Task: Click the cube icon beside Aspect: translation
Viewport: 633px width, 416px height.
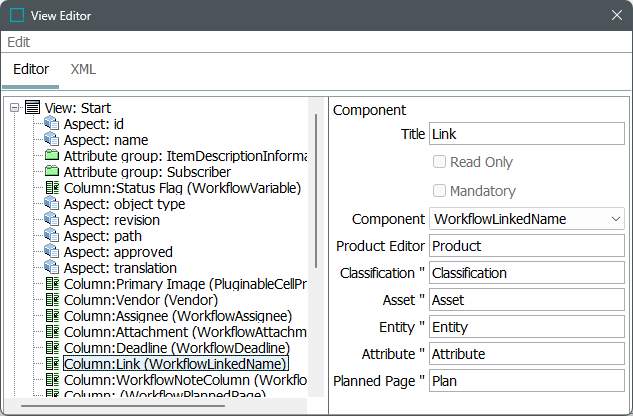Action: 52,268
